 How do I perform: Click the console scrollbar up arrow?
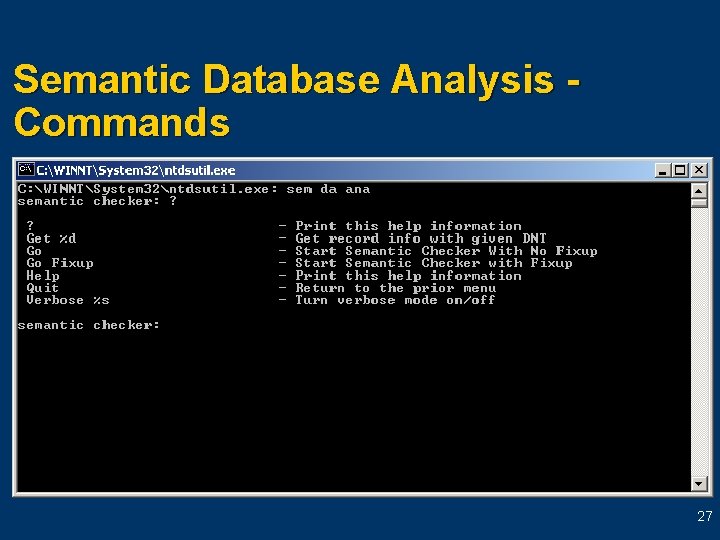pos(698,191)
